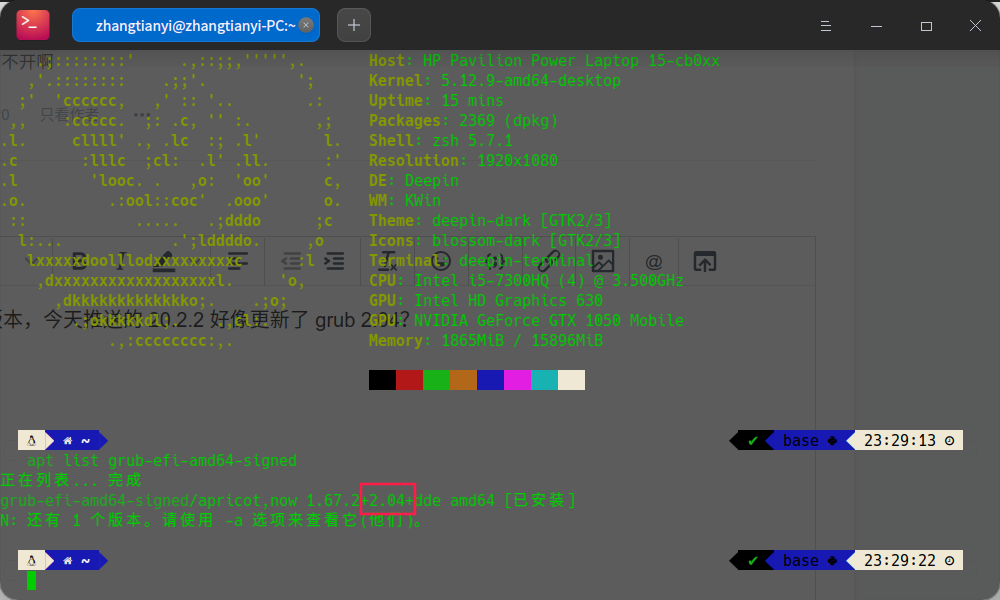
Task: Click the Deepin Terminal app icon
Action: tap(33, 25)
